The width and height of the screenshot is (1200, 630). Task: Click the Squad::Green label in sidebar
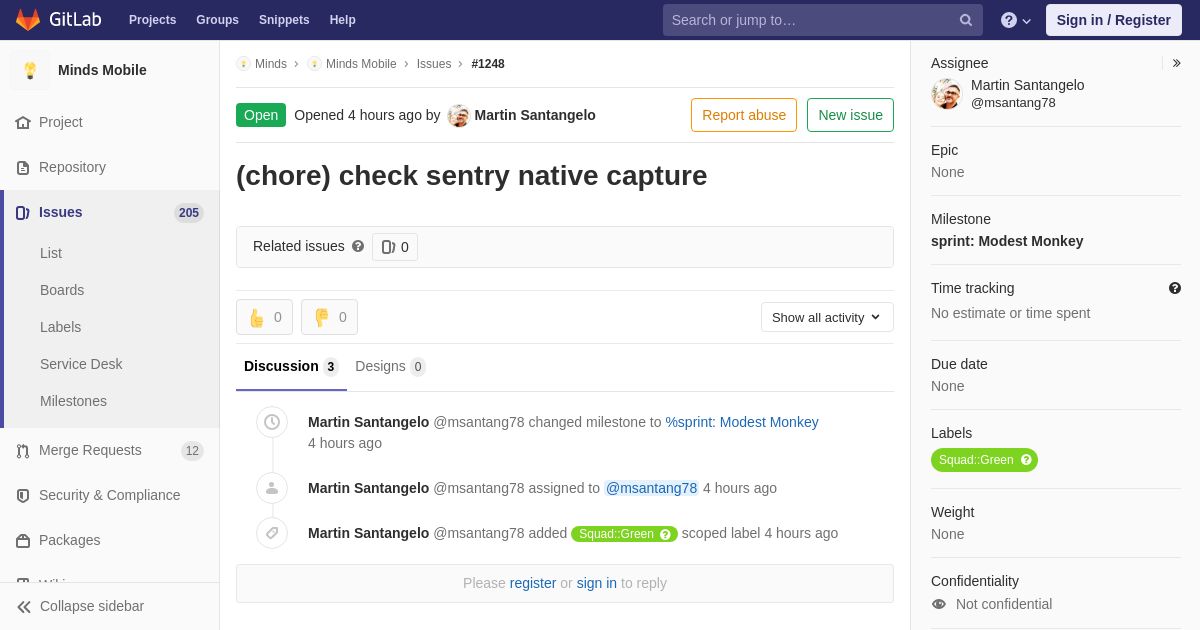coord(976,460)
